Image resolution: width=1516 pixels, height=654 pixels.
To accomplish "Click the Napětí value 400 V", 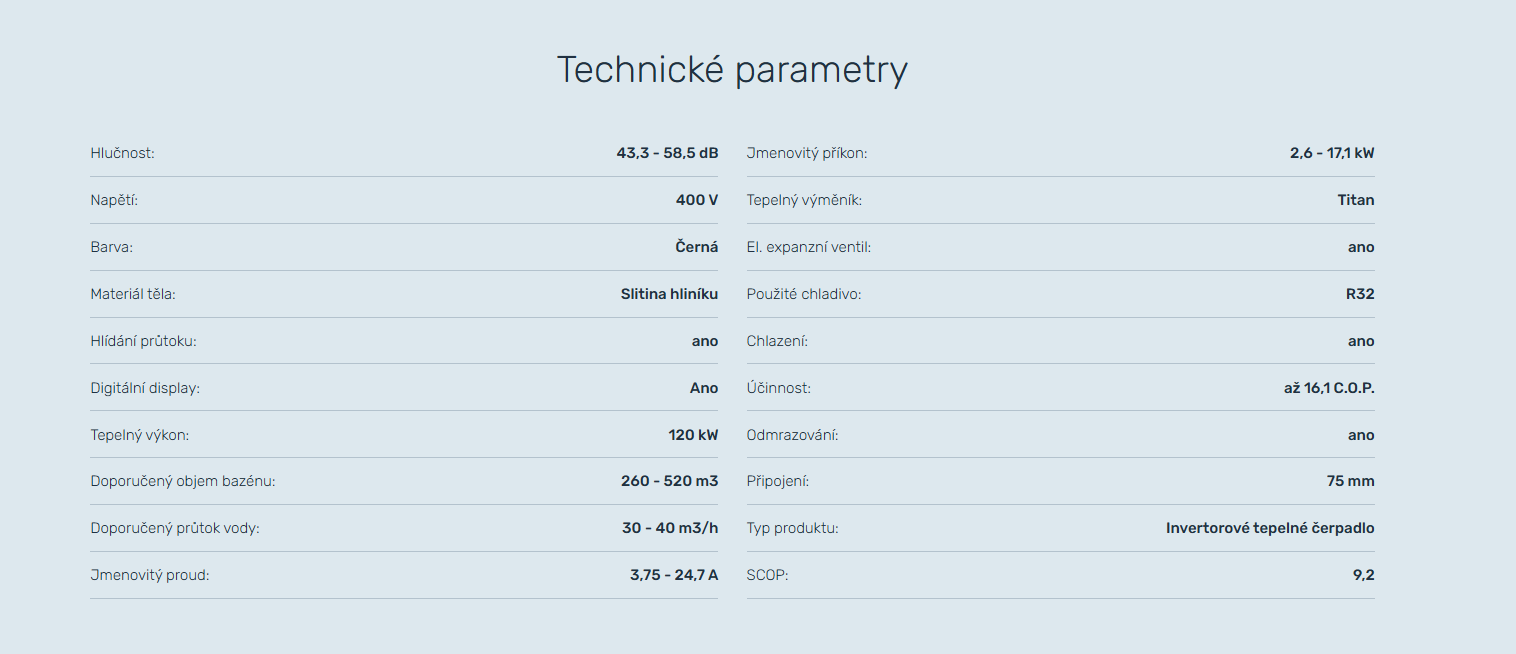I will pyautogui.click(x=696, y=200).
